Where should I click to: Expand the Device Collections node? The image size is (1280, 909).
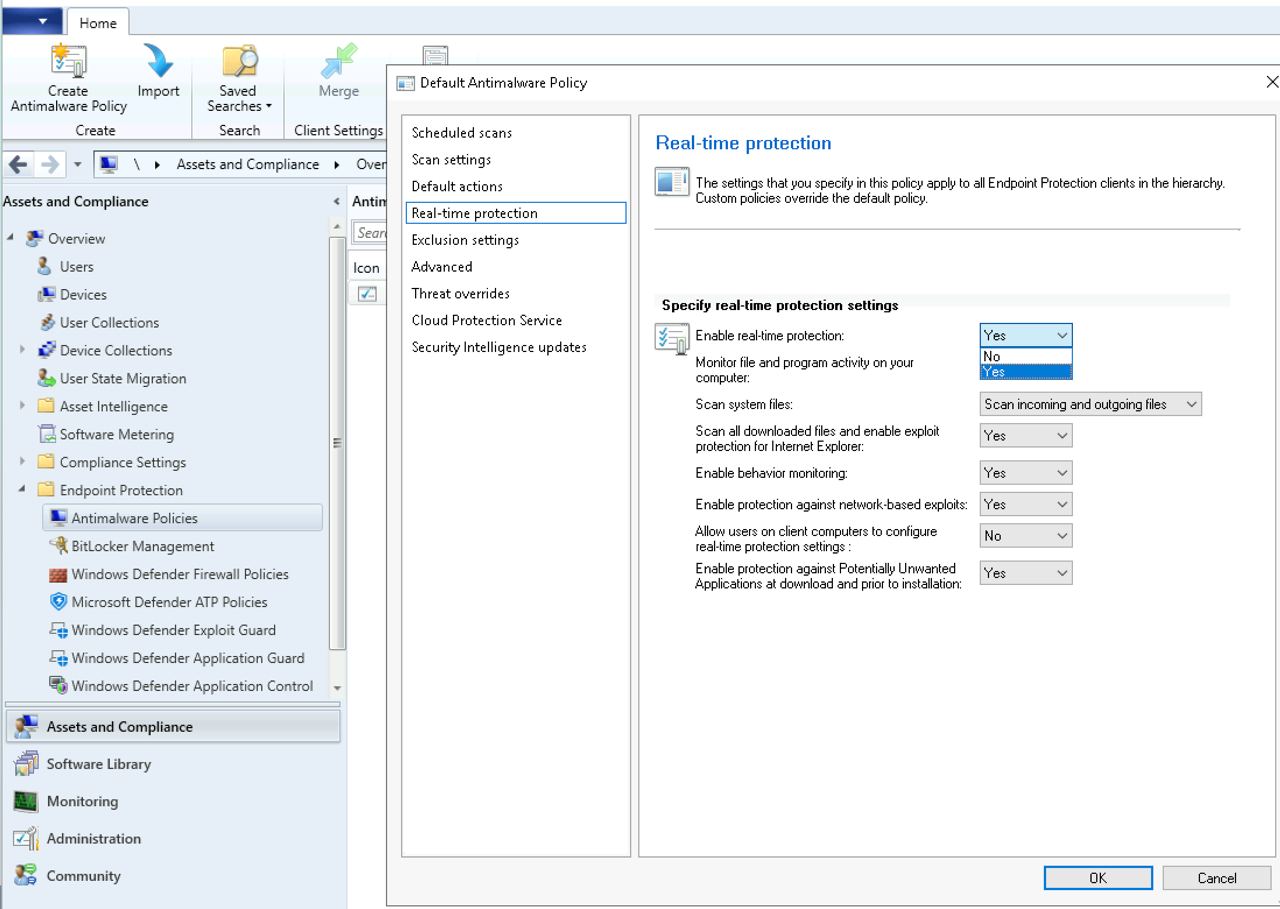(x=22, y=350)
